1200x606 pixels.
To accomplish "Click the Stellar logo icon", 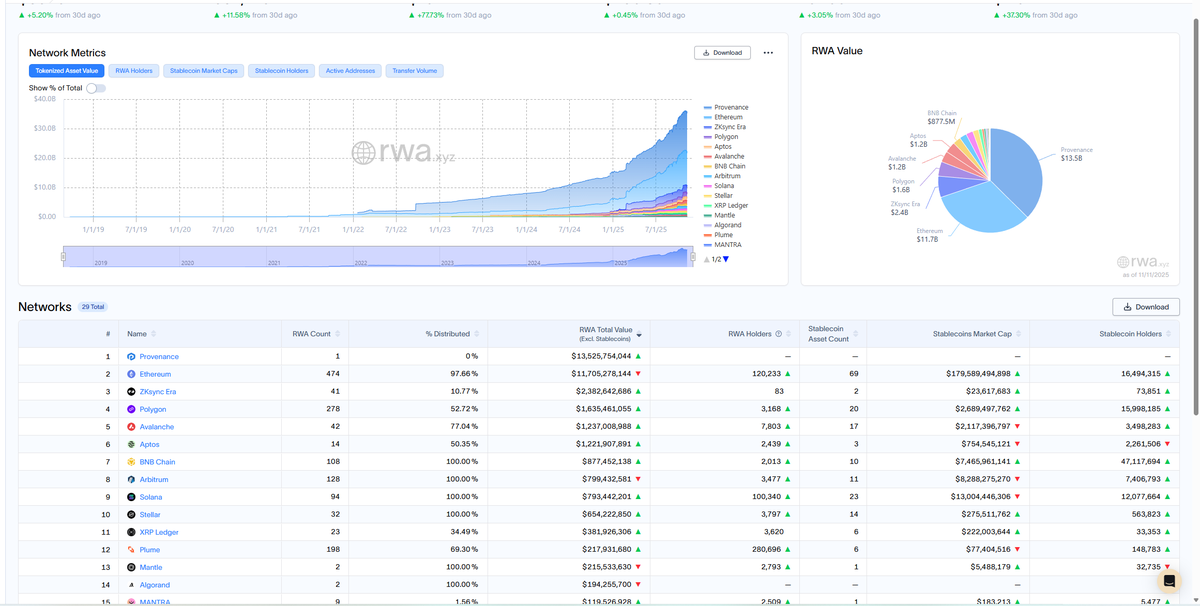I will (x=131, y=514).
